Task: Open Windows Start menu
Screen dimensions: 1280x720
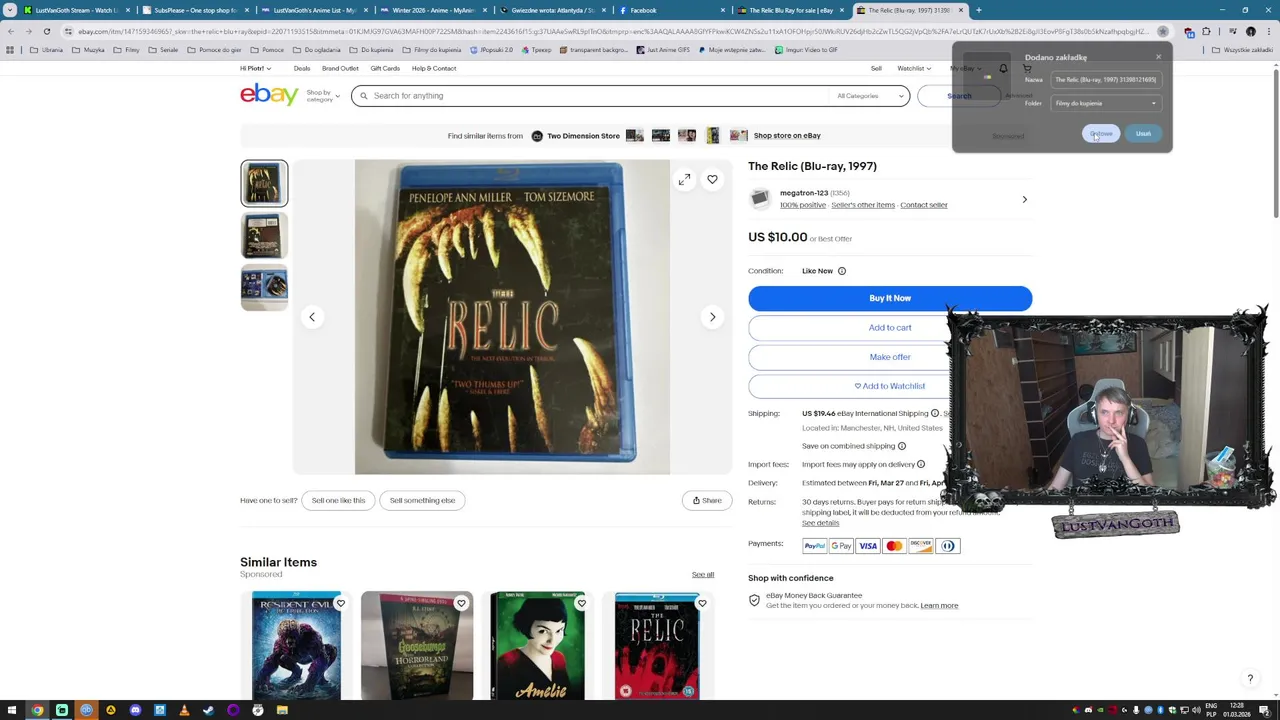Action: coord(12,710)
